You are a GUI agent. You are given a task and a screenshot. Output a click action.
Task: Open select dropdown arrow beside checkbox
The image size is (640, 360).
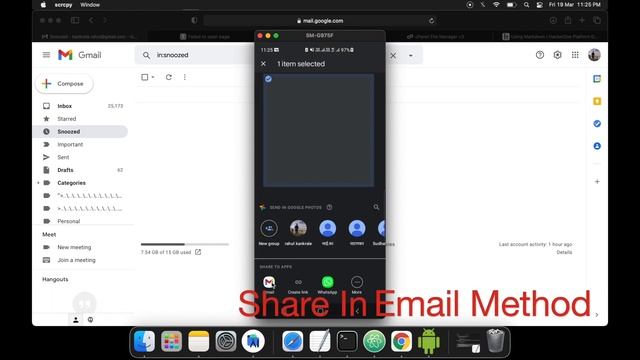pyautogui.click(x=153, y=77)
